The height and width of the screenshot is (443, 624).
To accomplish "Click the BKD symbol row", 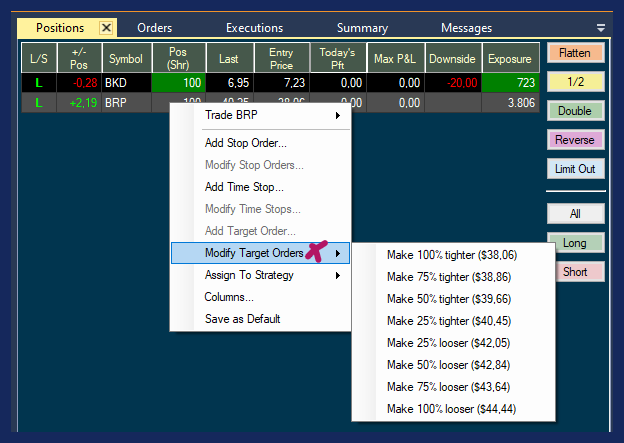I will click(125, 82).
